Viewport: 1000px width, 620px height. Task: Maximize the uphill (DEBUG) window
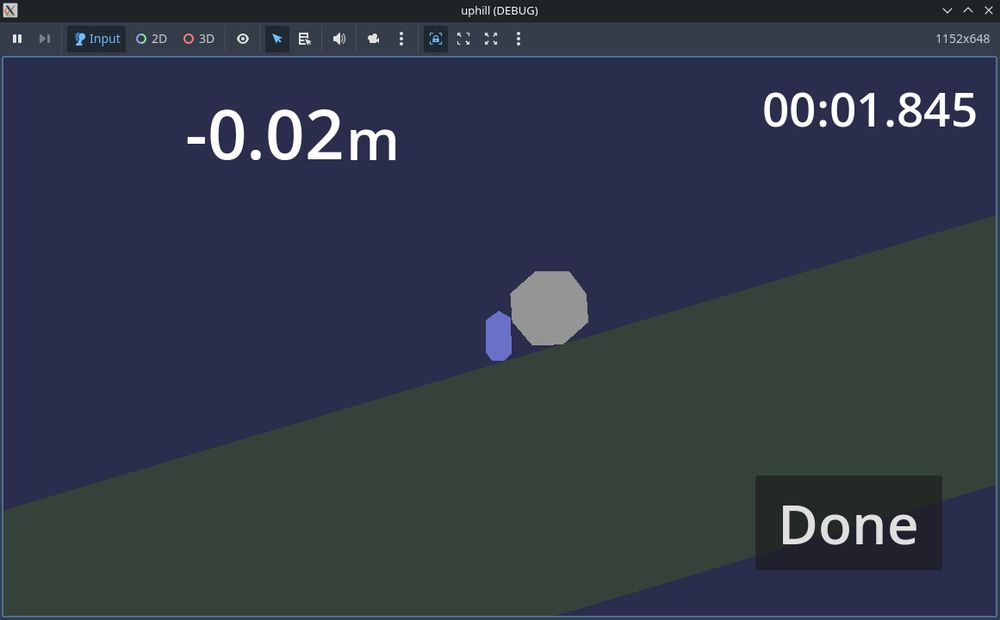tap(968, 10)
